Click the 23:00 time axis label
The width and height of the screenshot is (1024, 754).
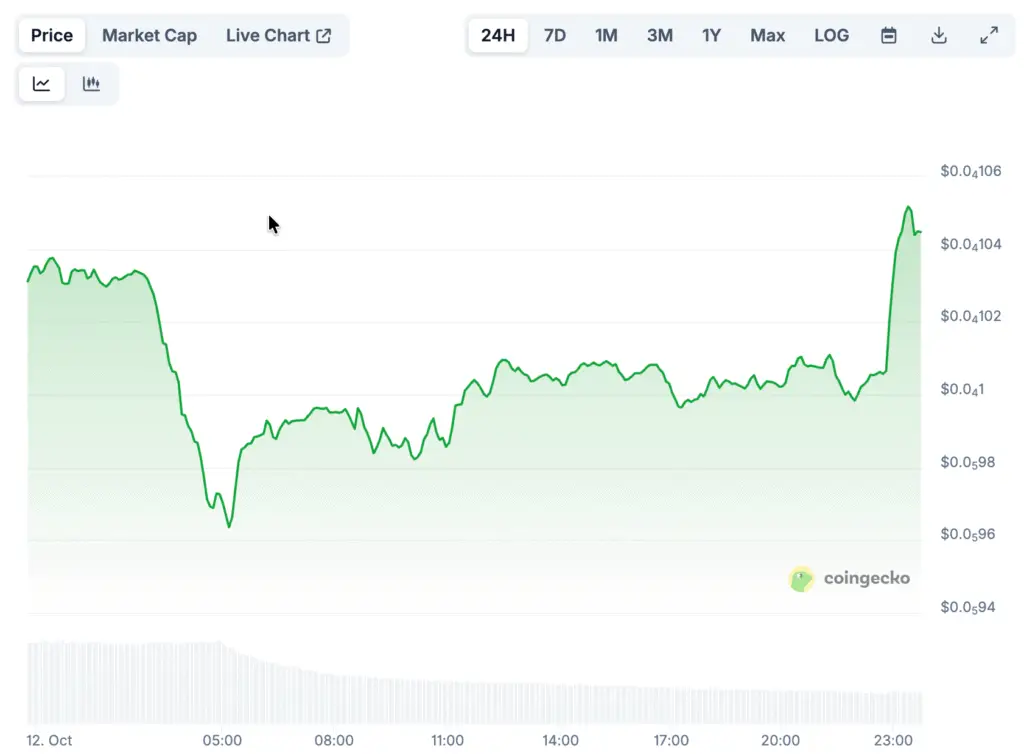tap(892, 740)
